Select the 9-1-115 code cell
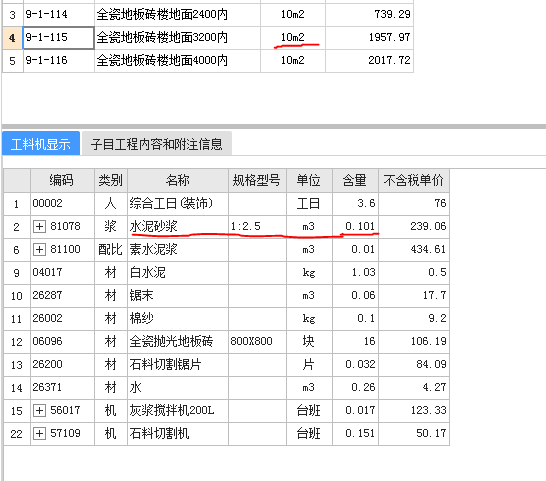 (x=58, y=38)
